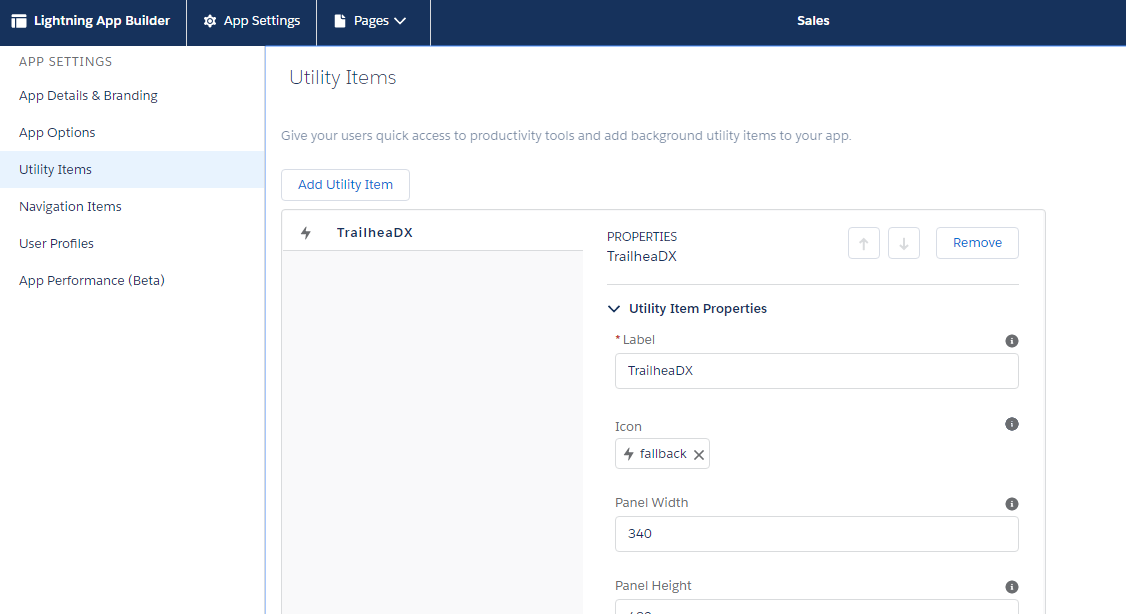Move utility item down with arrow button

pos(904,243)
